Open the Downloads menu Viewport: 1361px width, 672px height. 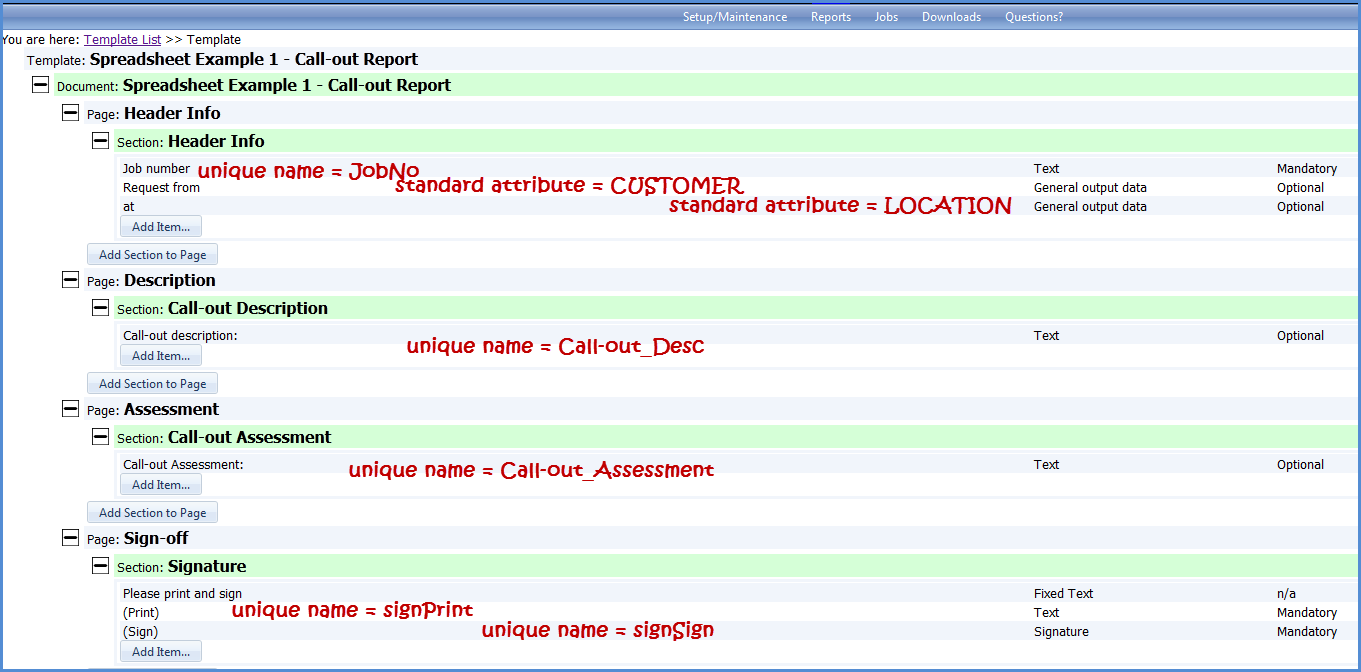click(951, 16)
